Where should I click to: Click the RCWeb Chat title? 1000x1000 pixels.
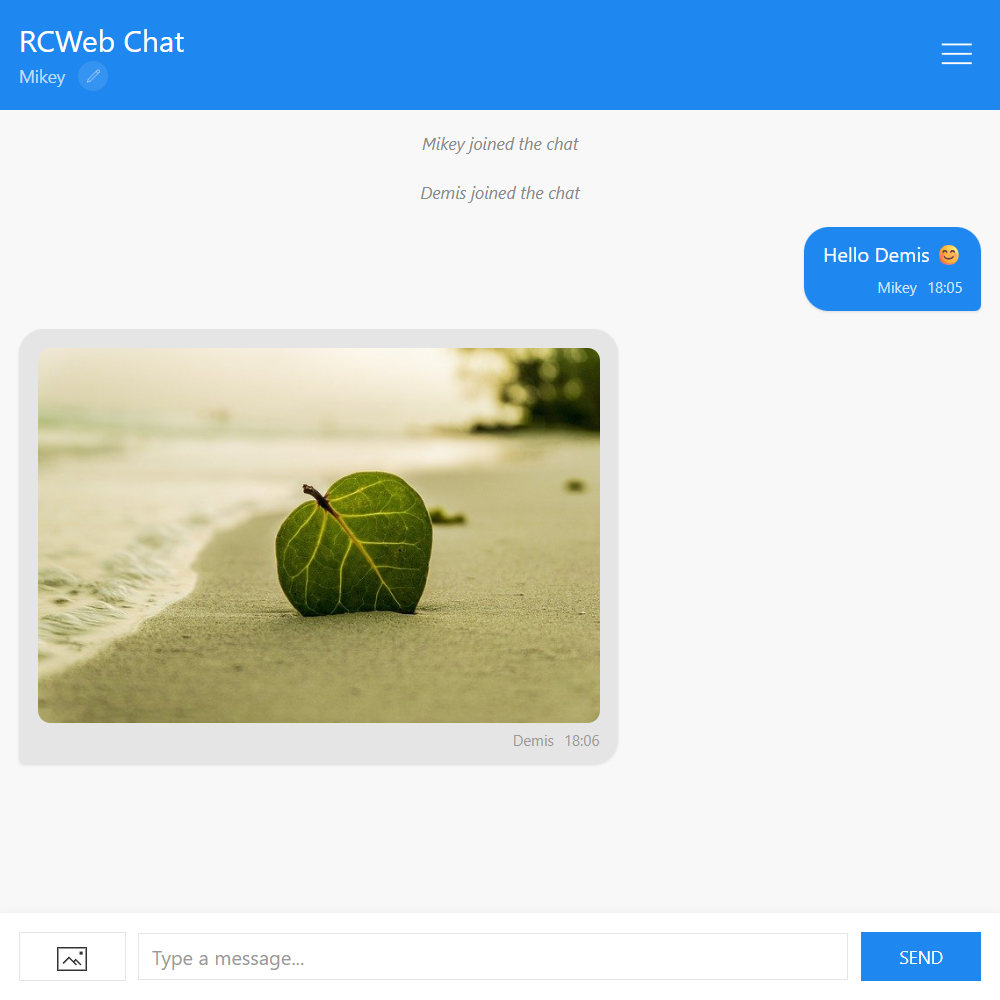pyautogui.click(x=102, y=42)
